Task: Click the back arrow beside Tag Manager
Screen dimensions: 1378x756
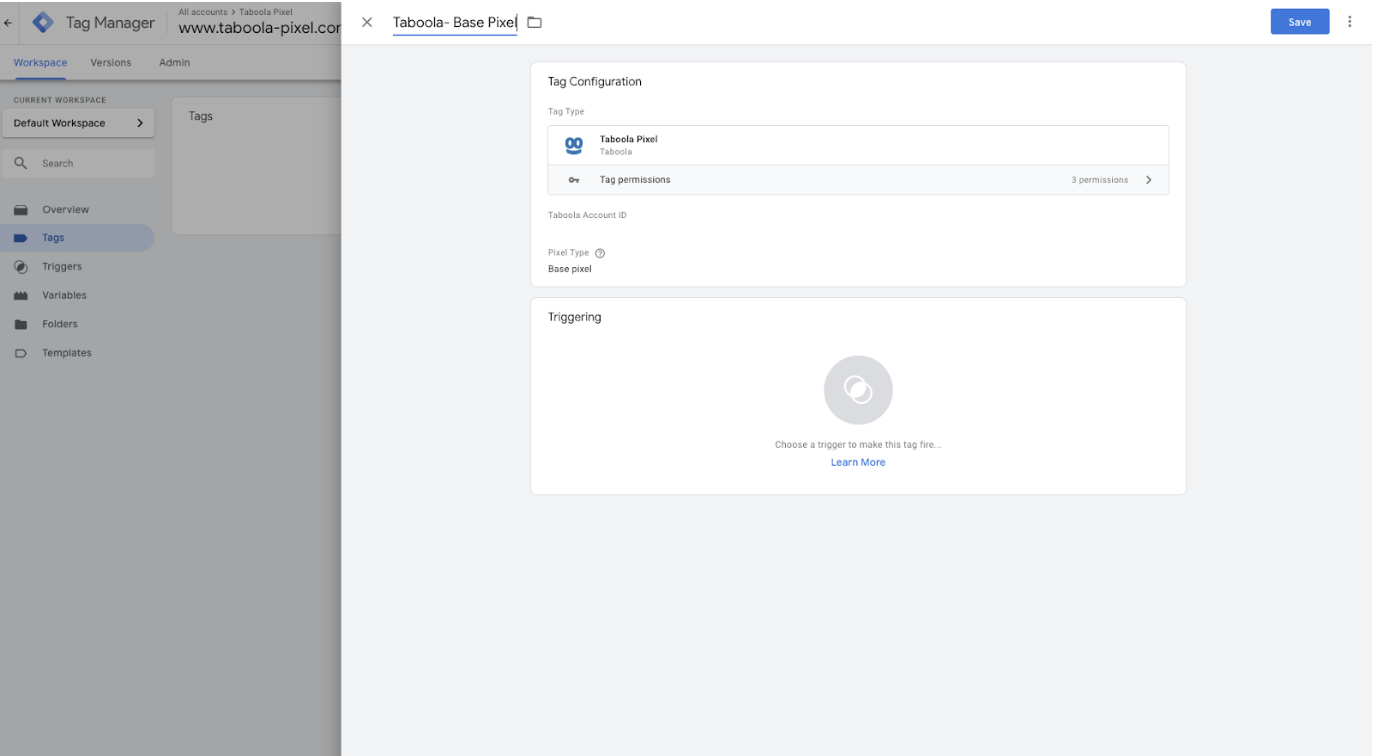Action: tap(9, 22)
